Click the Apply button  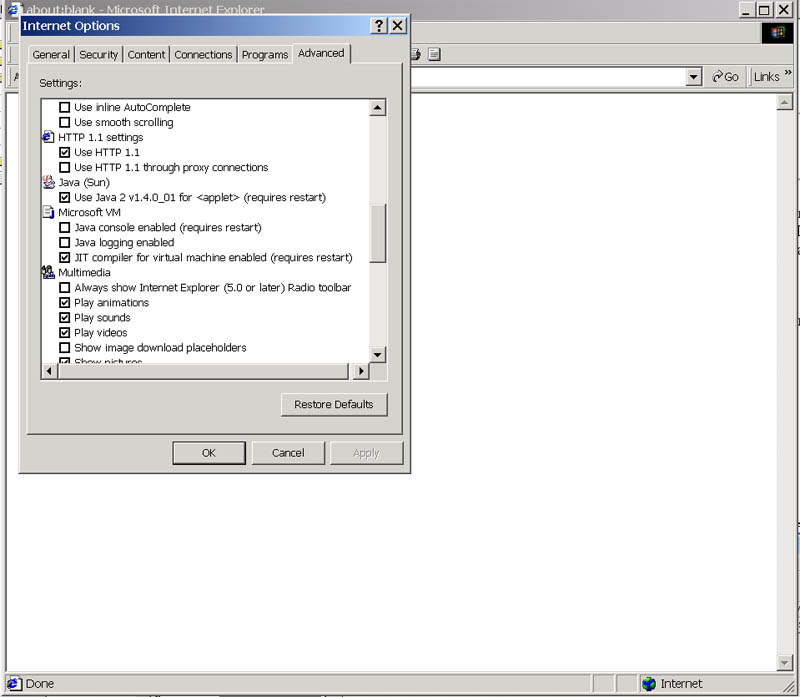[x=366, y=453]
